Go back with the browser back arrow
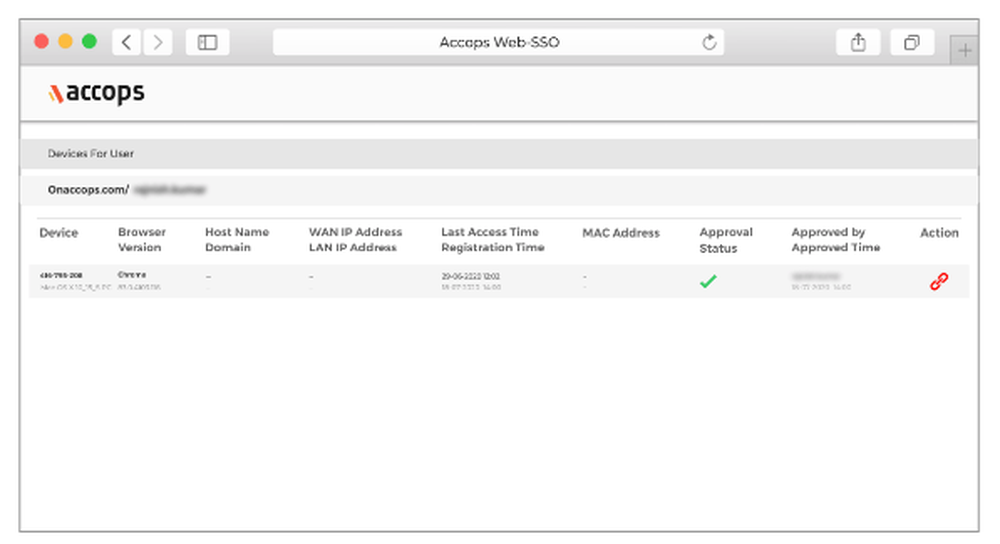The image size is (1000, 544). 126,42
